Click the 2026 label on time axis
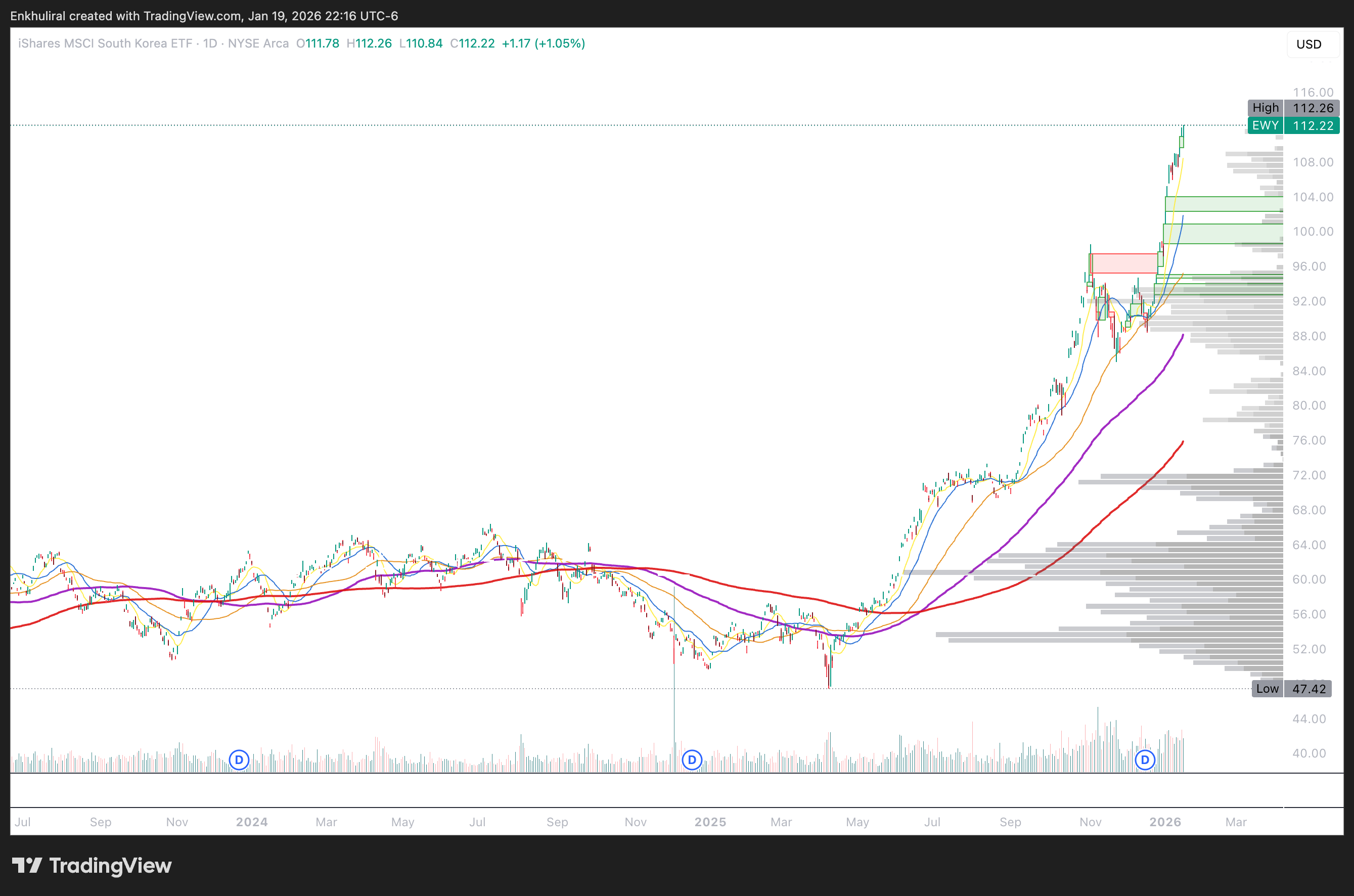This screenshot has height=896, width=1354. tap(1165, 822)
